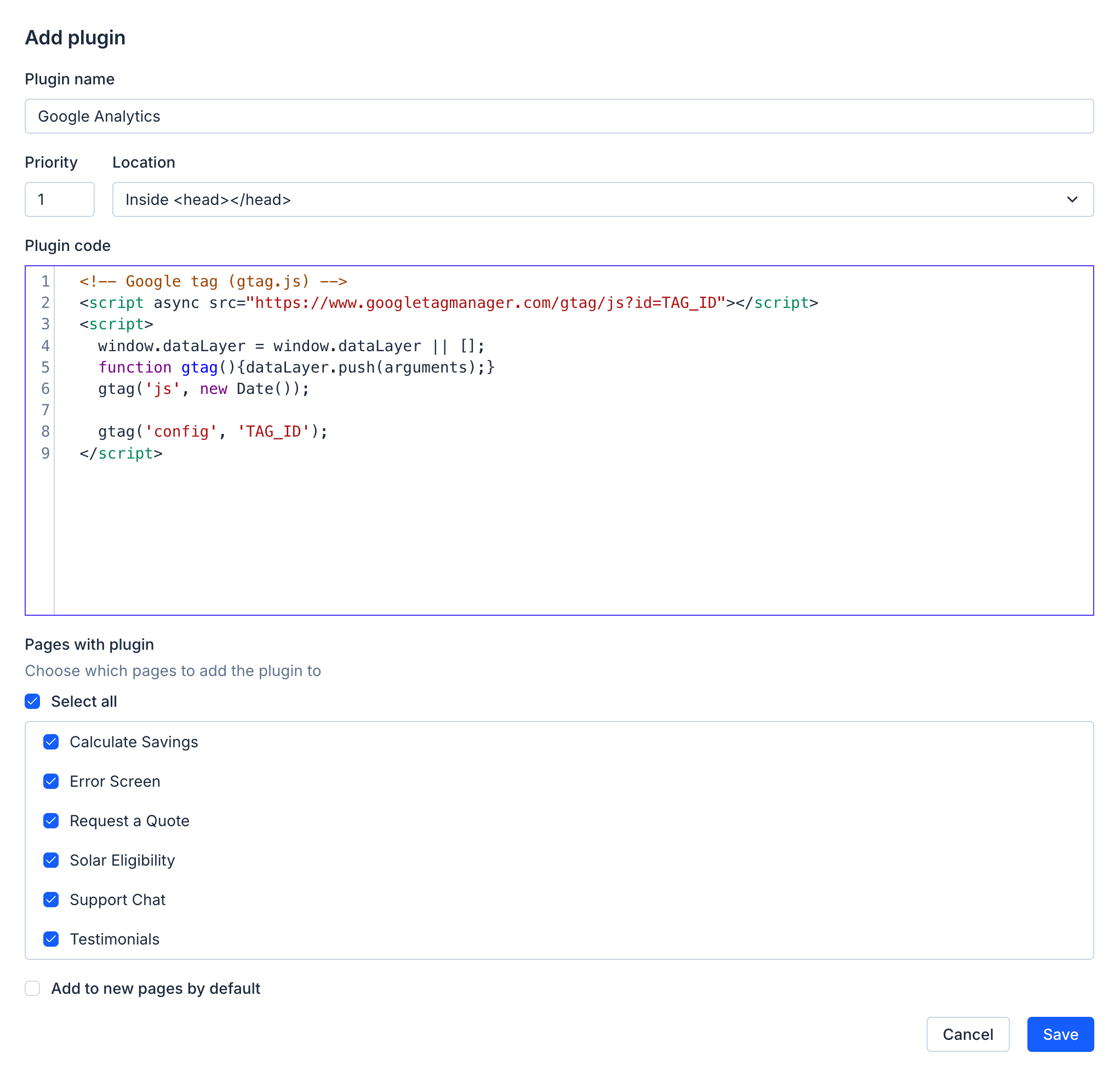This screenshot has height=1076, width=1120.
Task: Uncheck the Solar Eligibility page
Action: pyautogui.click(x=51, y=860)
